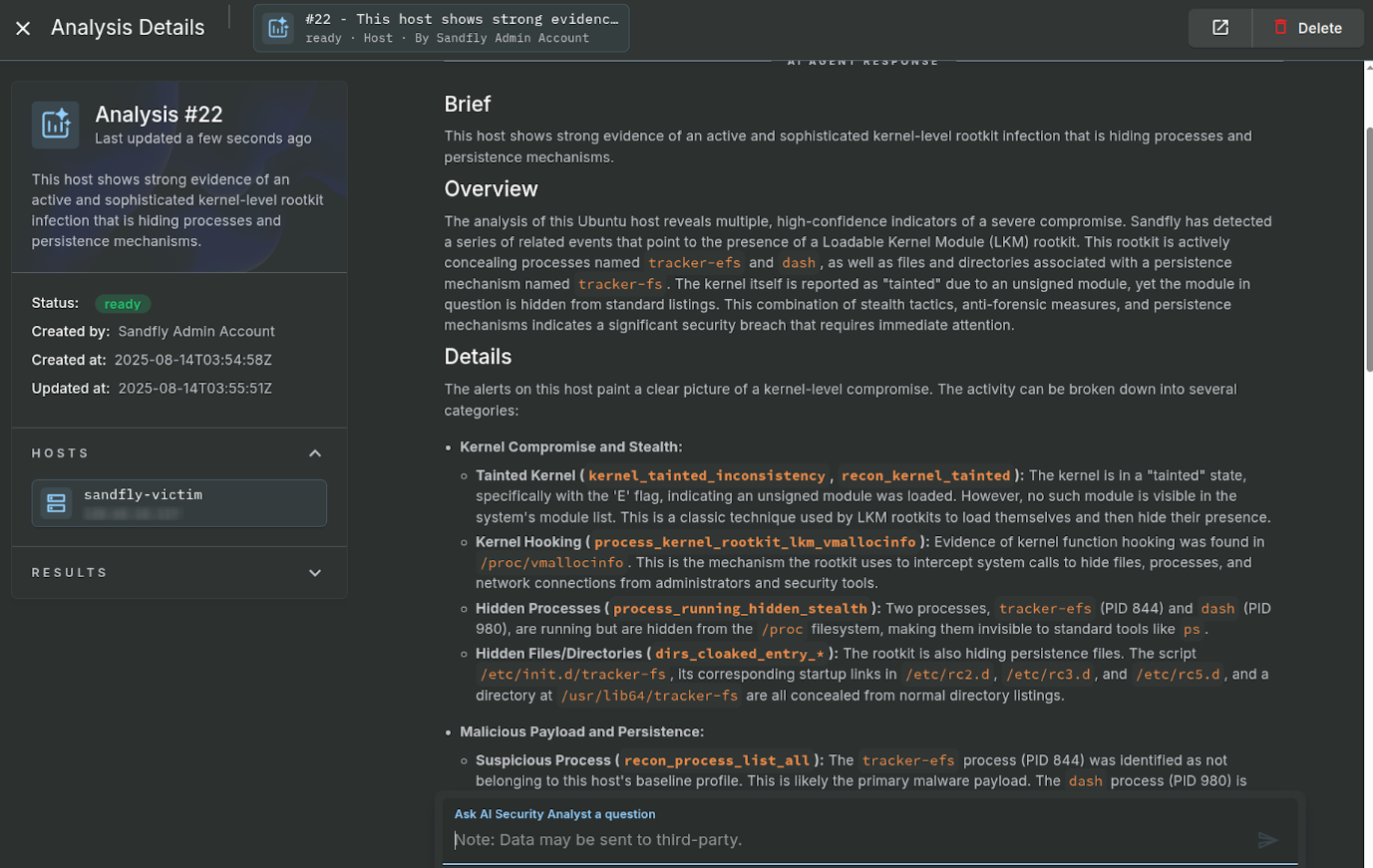The height and width of the screenshot is (868, 1373).
Task: Open the sandfly-victim host entry
Action: pos(179,503)
